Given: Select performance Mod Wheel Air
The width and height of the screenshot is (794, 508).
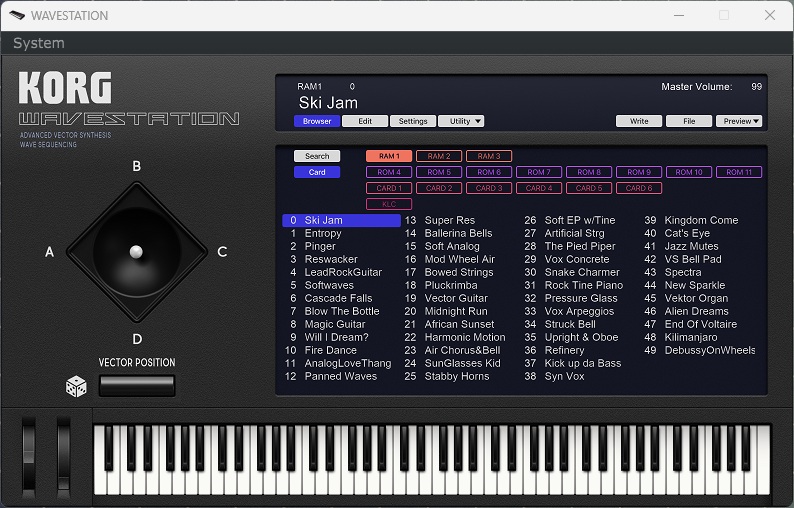Looking at the screenshot, I should click(x=459, y=259).
